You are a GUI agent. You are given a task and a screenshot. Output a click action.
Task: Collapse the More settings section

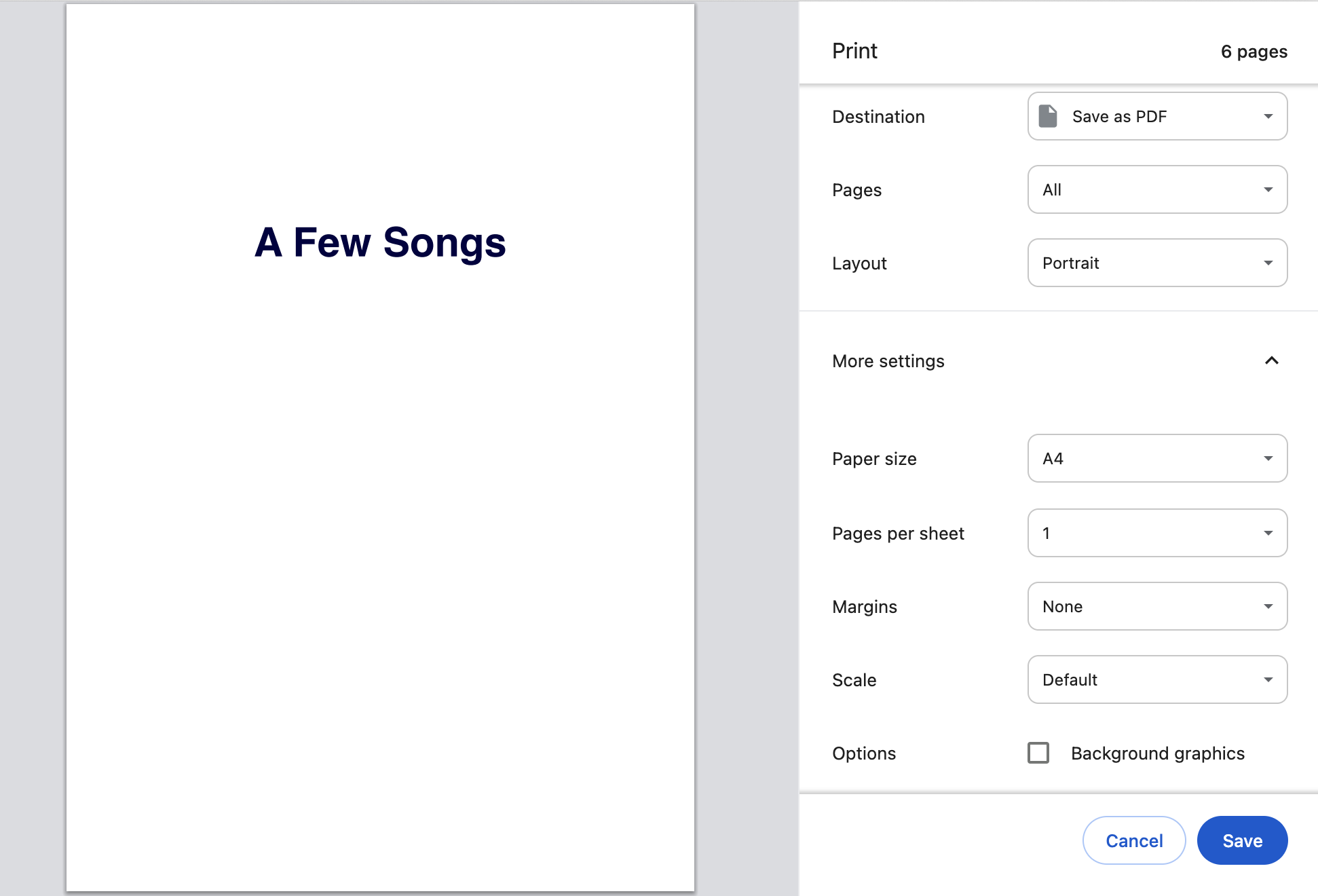point(1271,361)
